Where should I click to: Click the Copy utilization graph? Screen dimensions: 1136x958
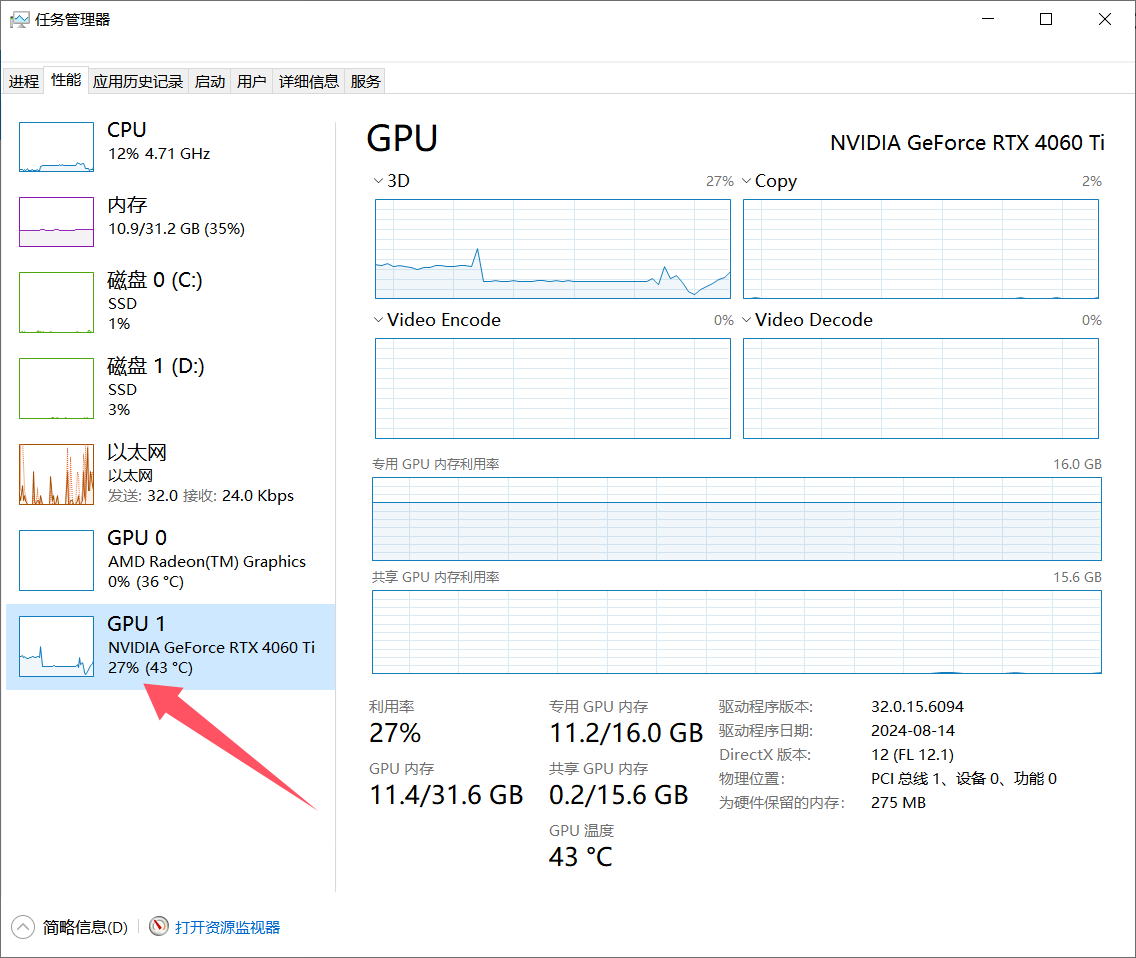point(921,249)
